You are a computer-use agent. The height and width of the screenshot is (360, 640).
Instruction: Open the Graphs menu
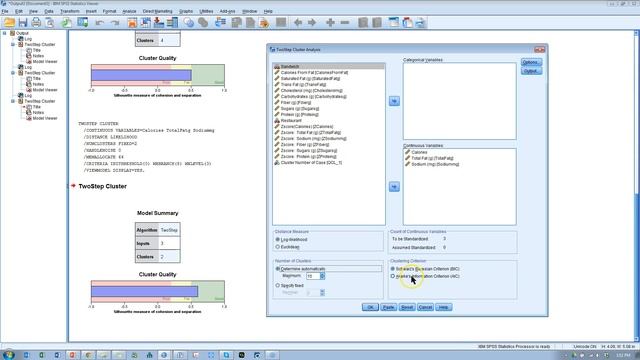click(186, 11)
